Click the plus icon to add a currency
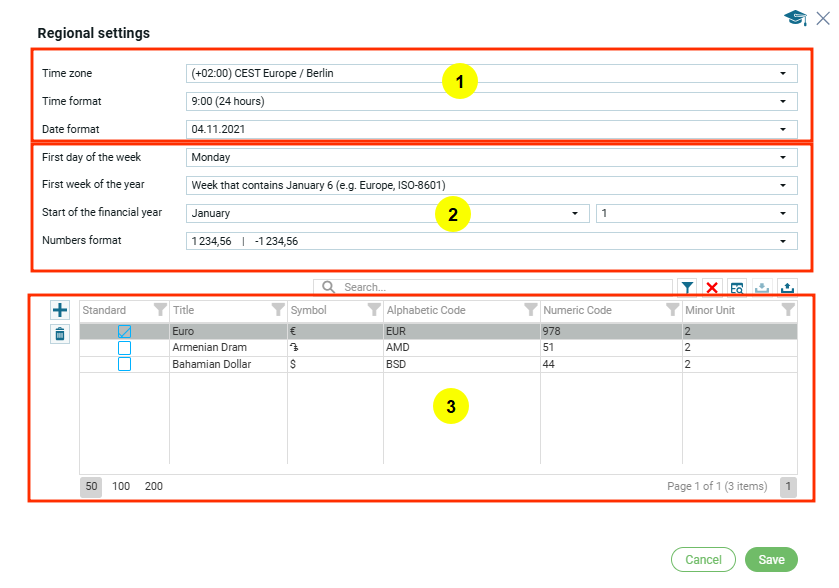 60,311
